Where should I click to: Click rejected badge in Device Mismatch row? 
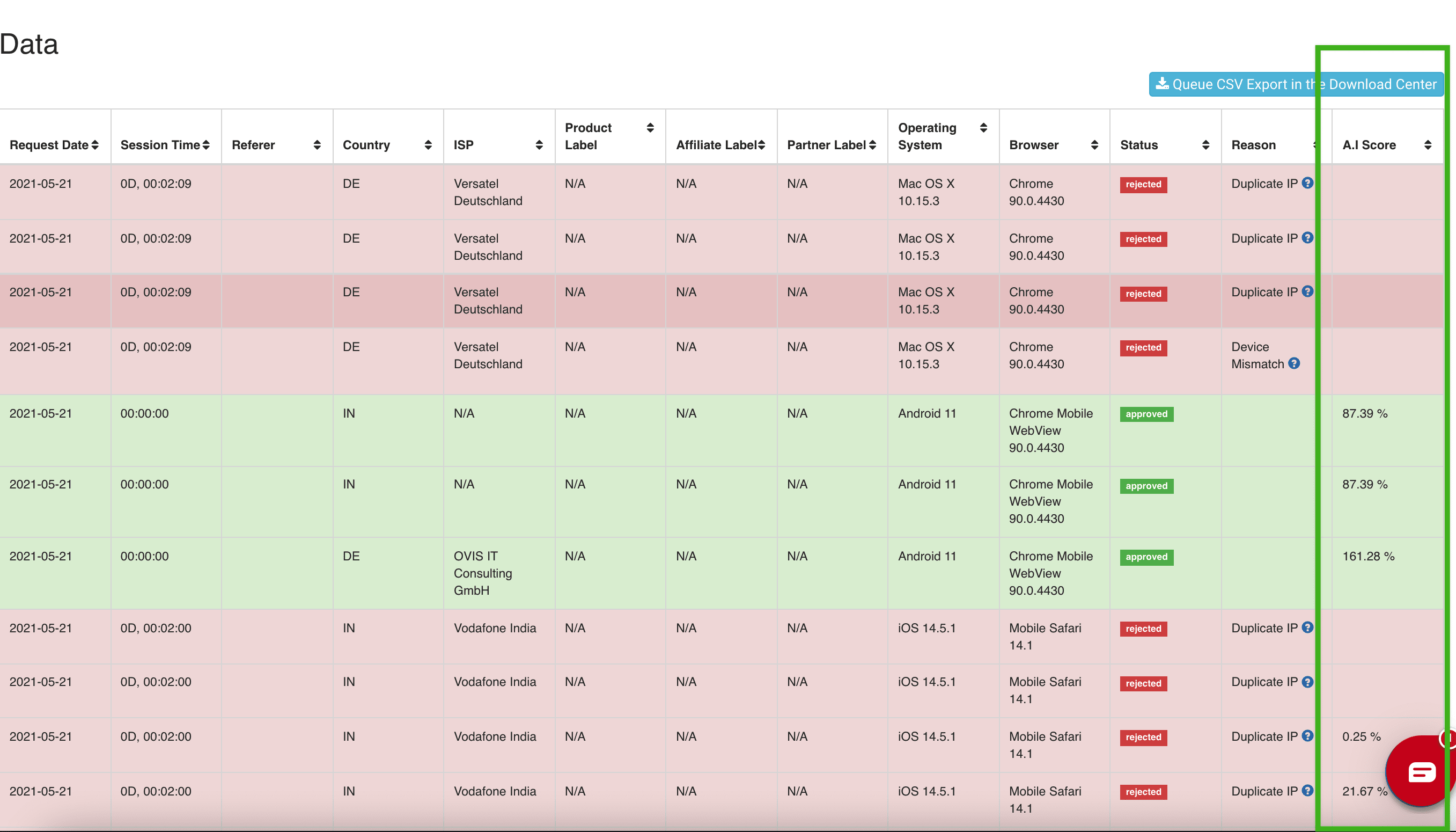pyautogui.click(x=1143, y=348)
